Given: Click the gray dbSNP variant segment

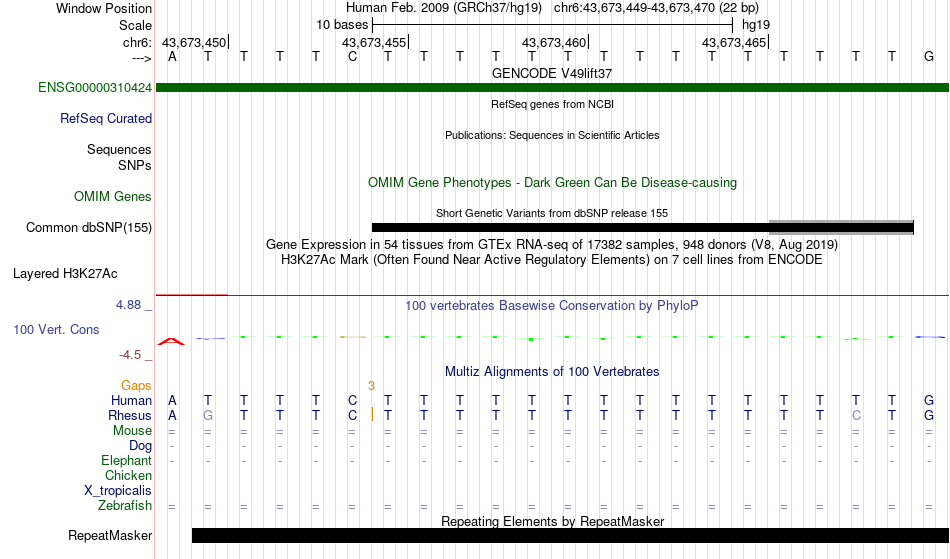Looking at the screenshot, I should click(x=841, y=228).
